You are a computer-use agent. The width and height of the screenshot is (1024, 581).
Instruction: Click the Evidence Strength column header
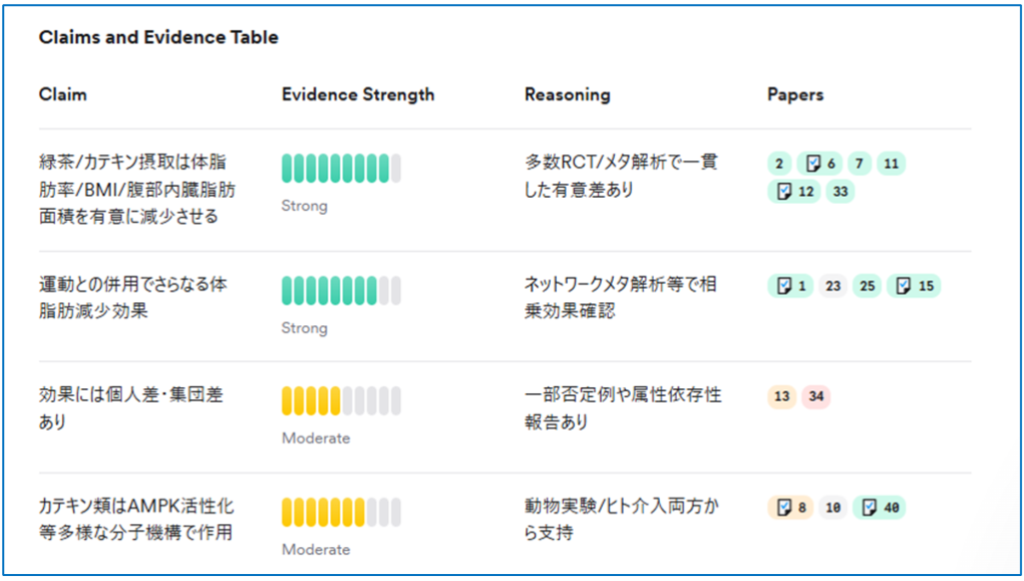tap(358, 95)
